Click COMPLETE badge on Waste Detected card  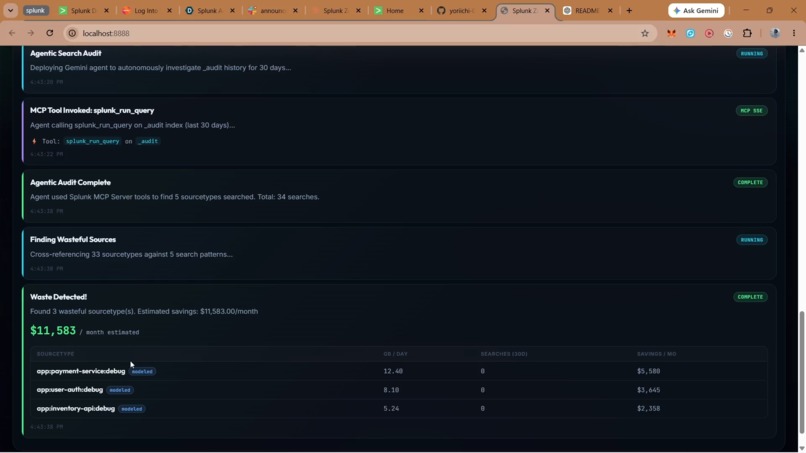coord(750,297)
